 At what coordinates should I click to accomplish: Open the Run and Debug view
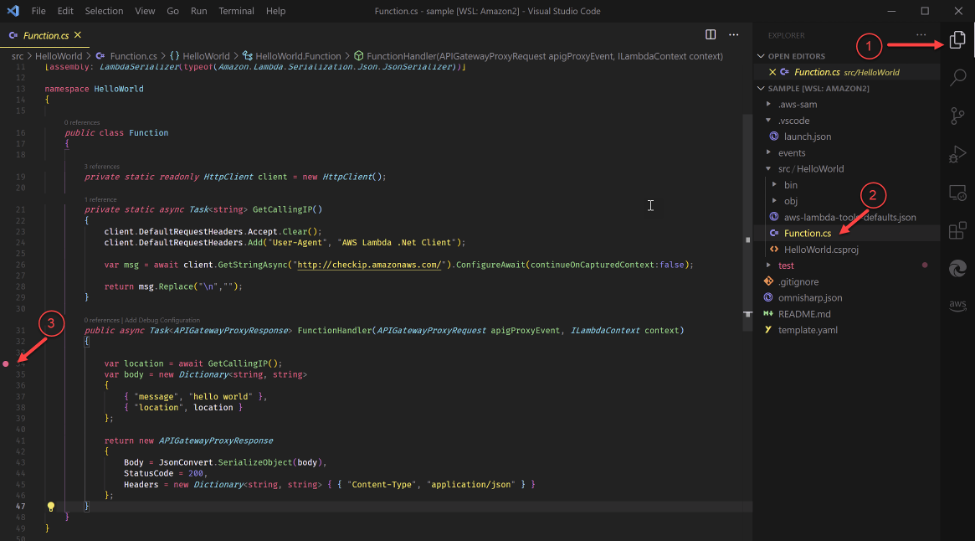(957, 154)
